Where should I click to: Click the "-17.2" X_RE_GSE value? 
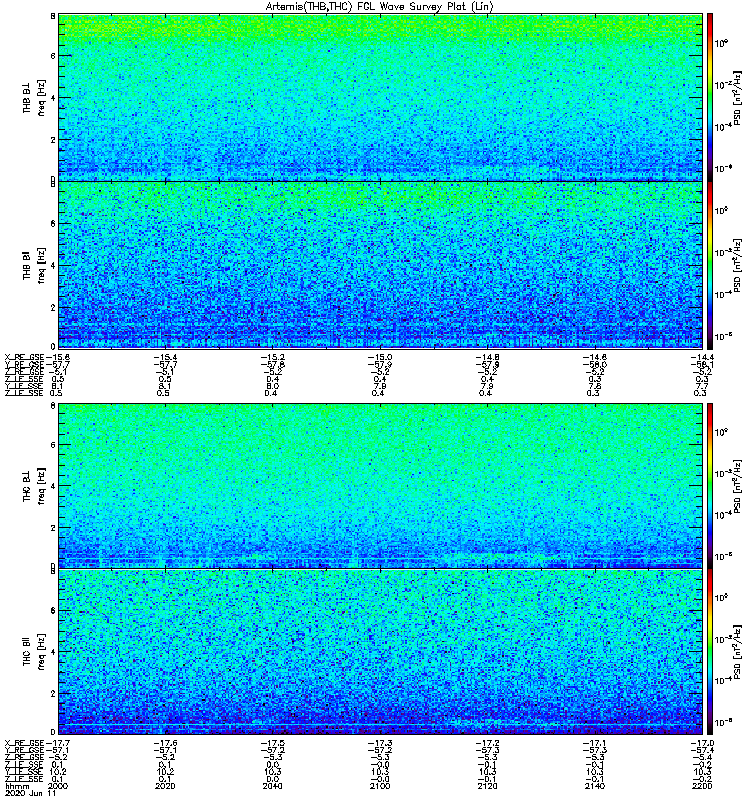pyautogui.click(x=487, y=743)
